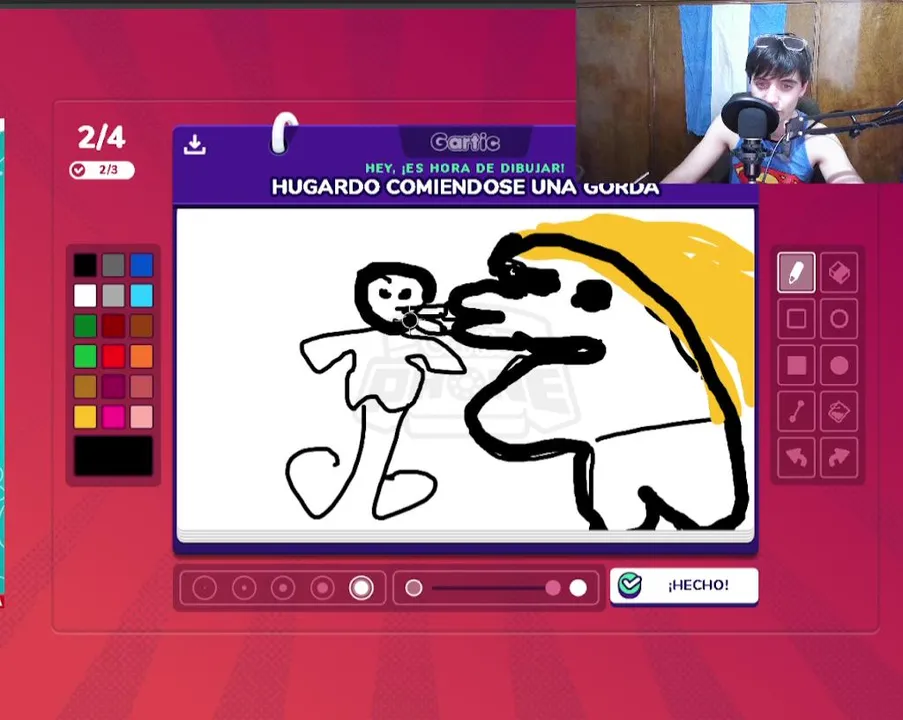Pick the brown color swatch
The width and height of the screenshot is (903, 720).
(142, 326)
